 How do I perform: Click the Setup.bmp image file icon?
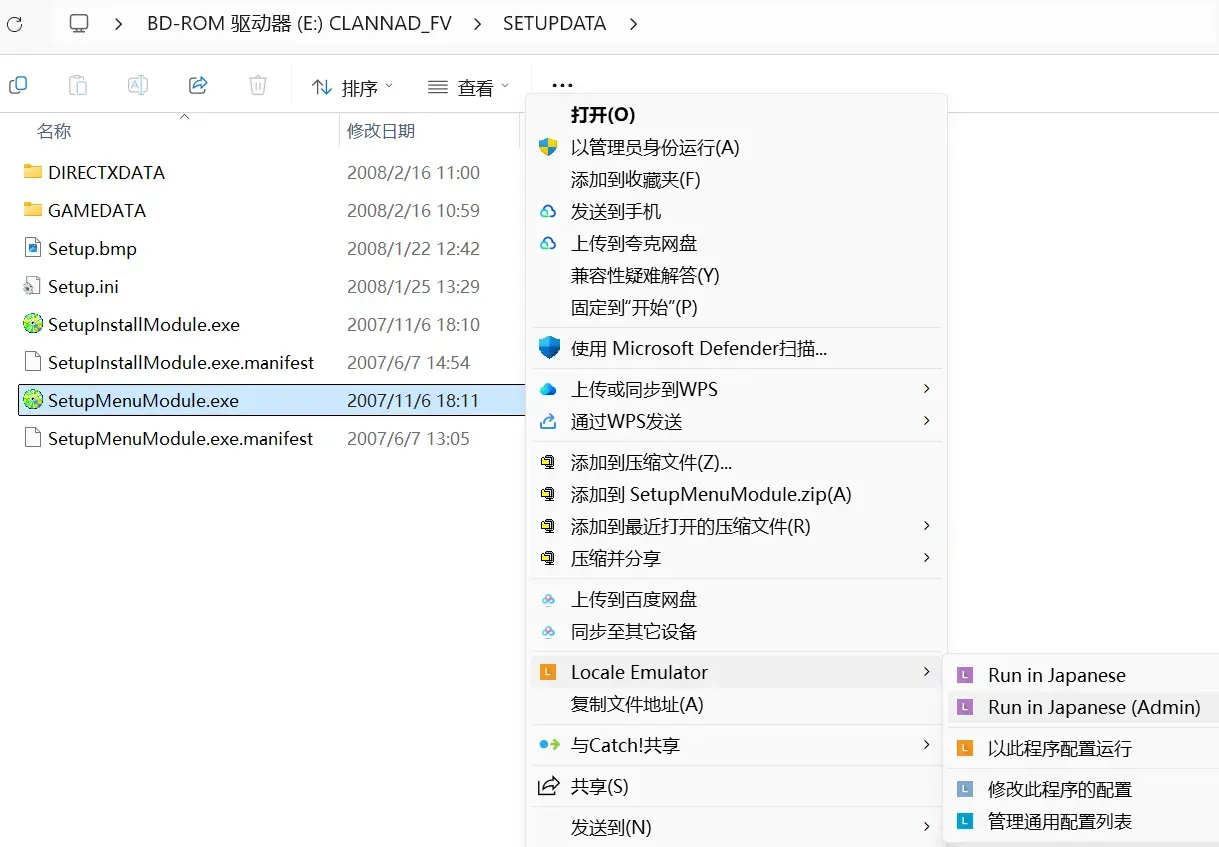point(33,248)
